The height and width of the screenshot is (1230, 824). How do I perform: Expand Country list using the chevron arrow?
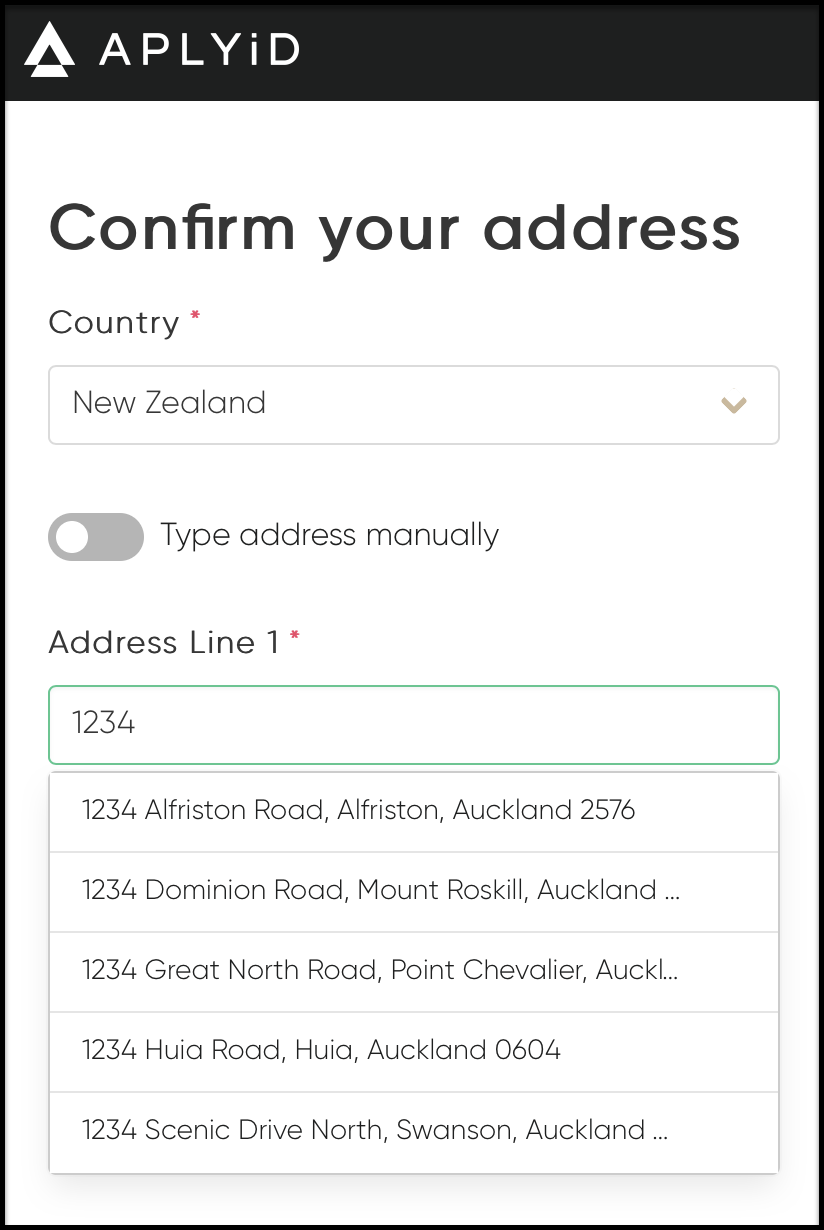734,405
